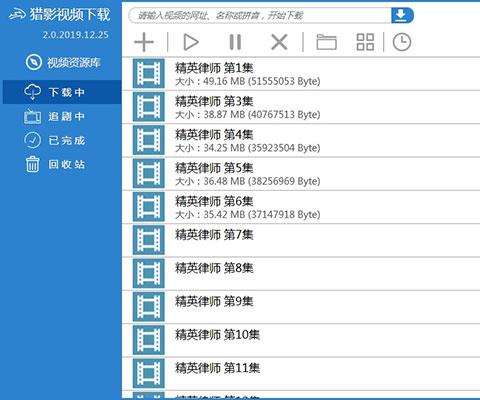The height and width of the screenshot is (400, 480).
Task: Click film thumbnail of 精英律师 第3集
Action: pyautogui.click(x=149, y=107)
